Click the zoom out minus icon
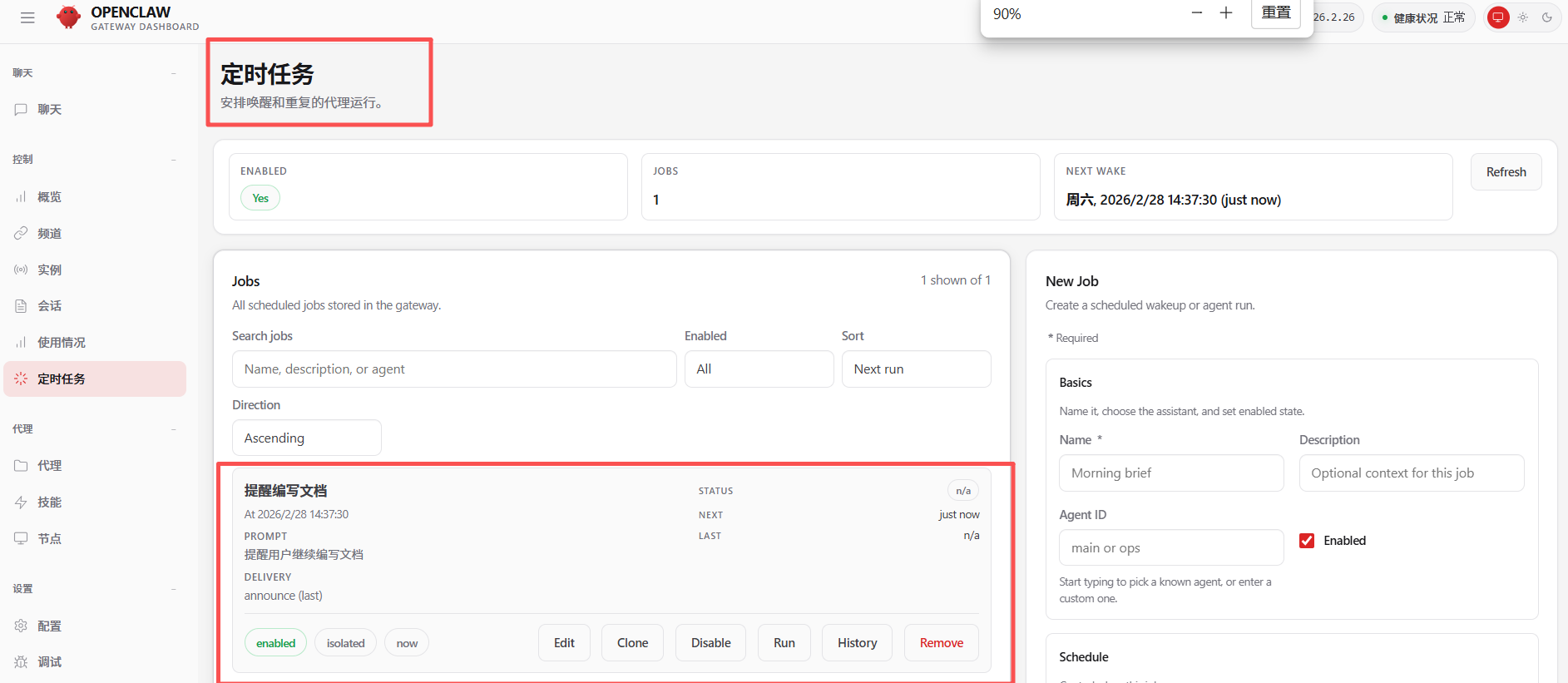 pyautogui.click(x=1197, y=12)
